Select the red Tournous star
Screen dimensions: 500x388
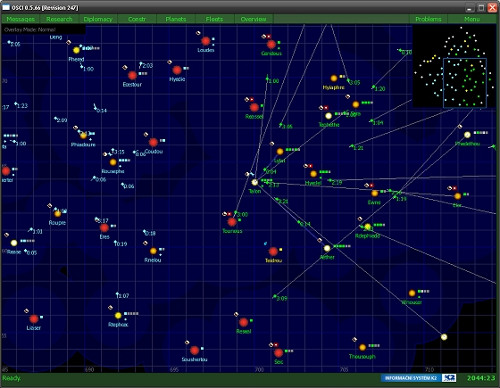[232, 222]
